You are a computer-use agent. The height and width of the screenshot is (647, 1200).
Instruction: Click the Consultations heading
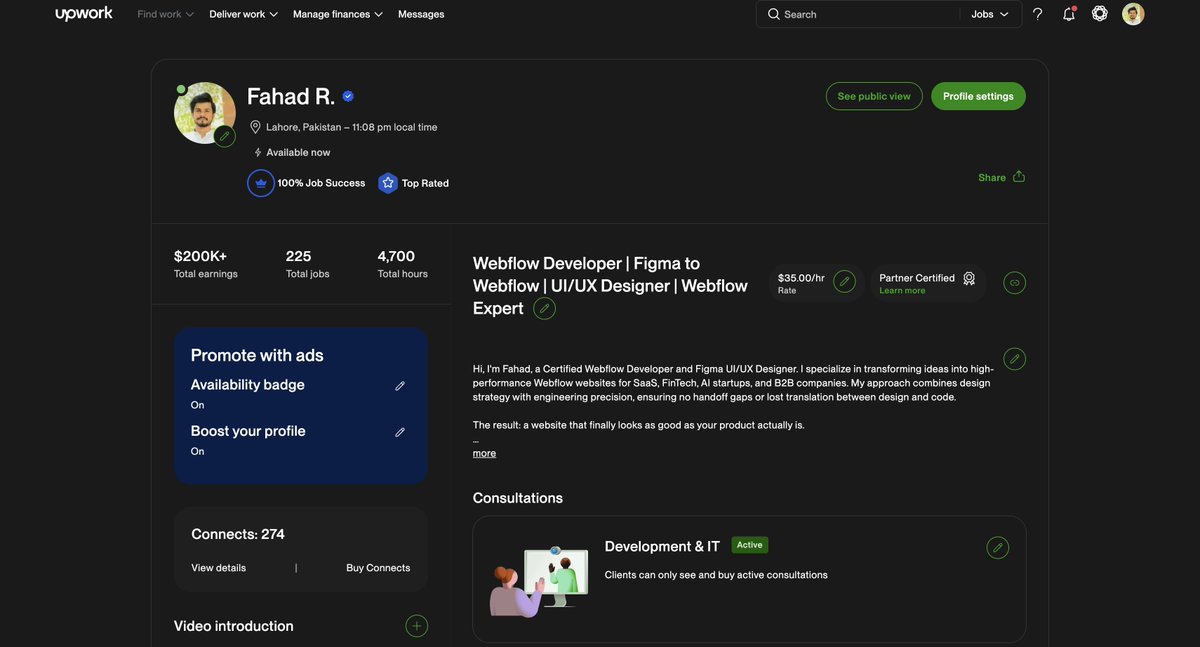click(x=518, y=498)
